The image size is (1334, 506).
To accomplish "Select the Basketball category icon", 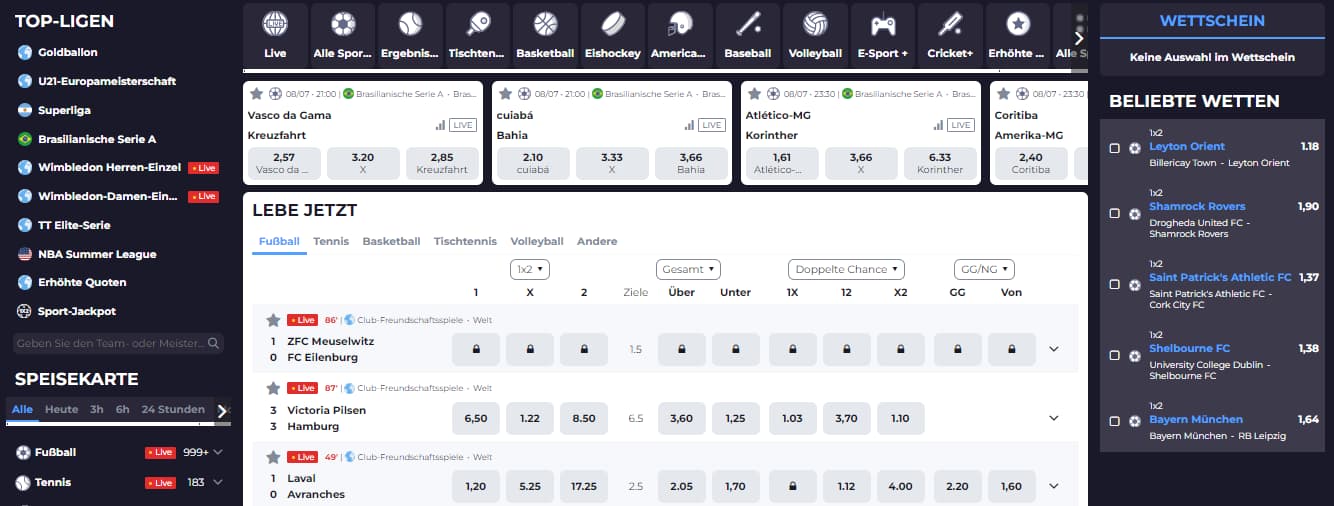I will [x=545, y=24].
